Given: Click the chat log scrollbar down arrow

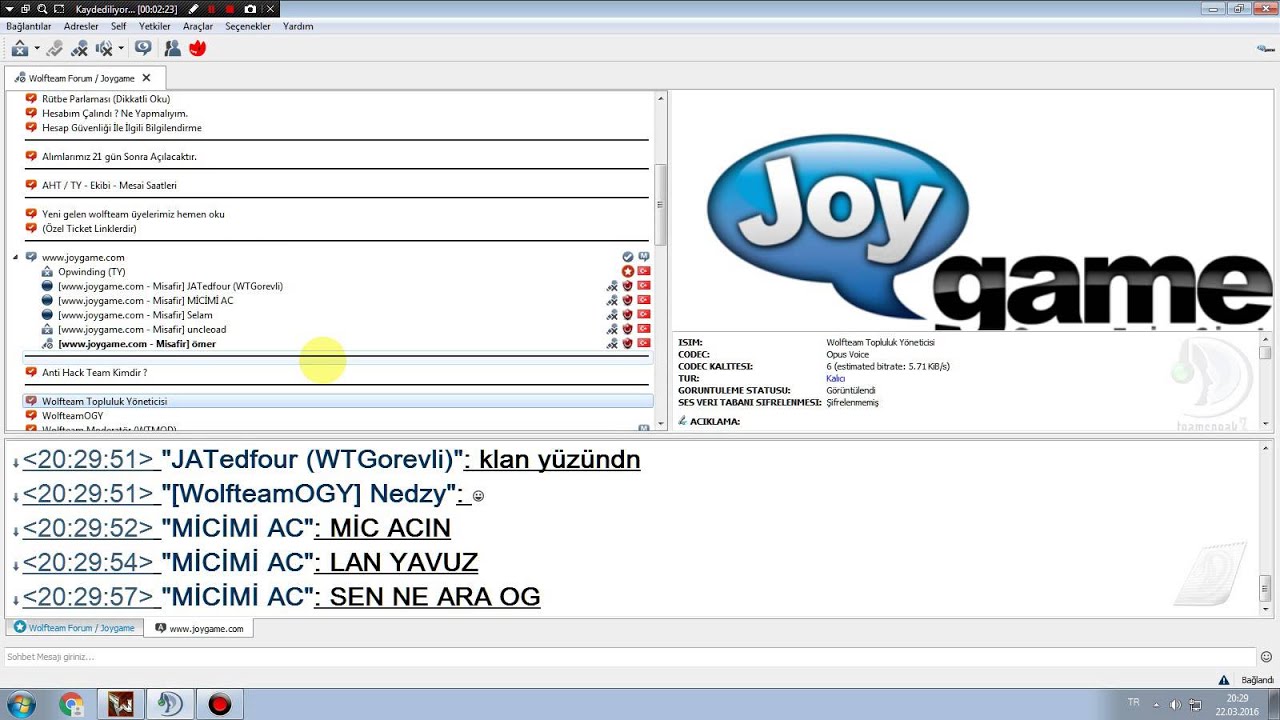Looking at the screenshot, I should (x=1265, y=608).
